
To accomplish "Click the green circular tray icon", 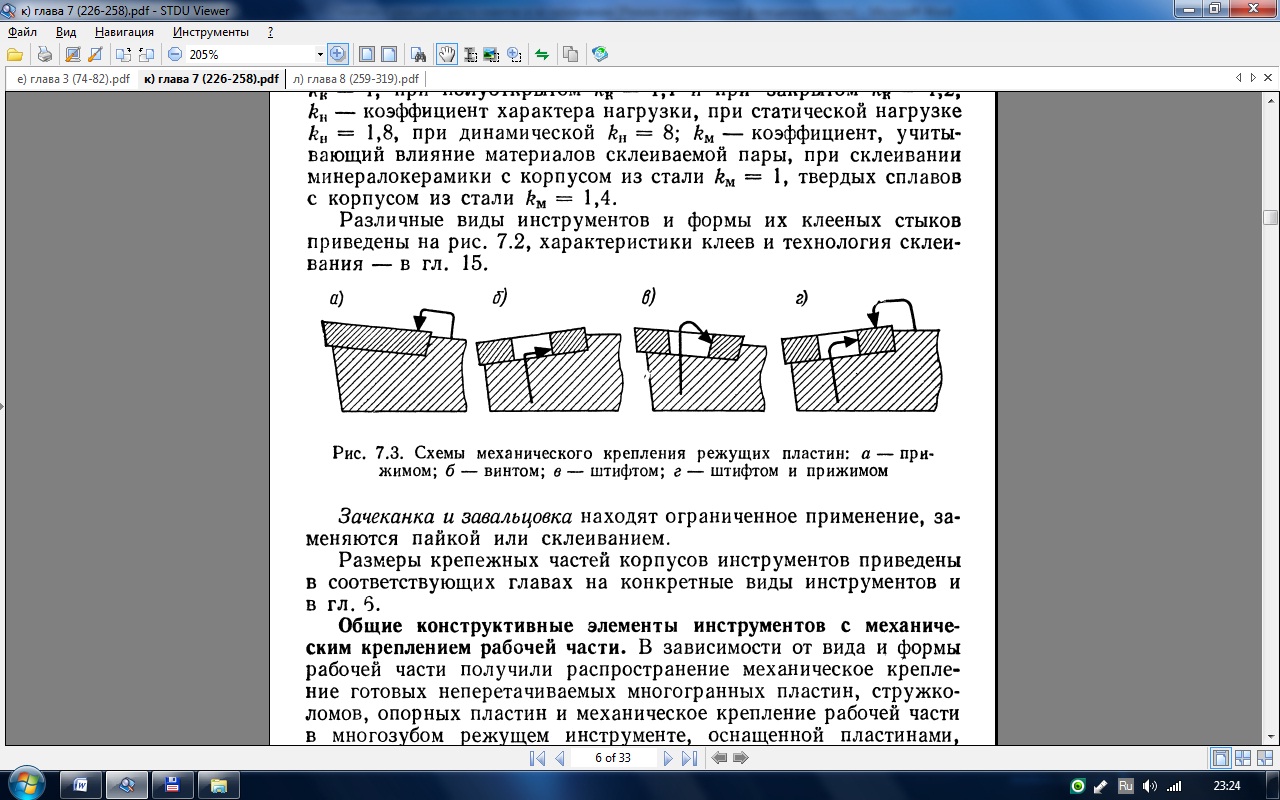I will pyautogui.click(x=1078, y=786).
